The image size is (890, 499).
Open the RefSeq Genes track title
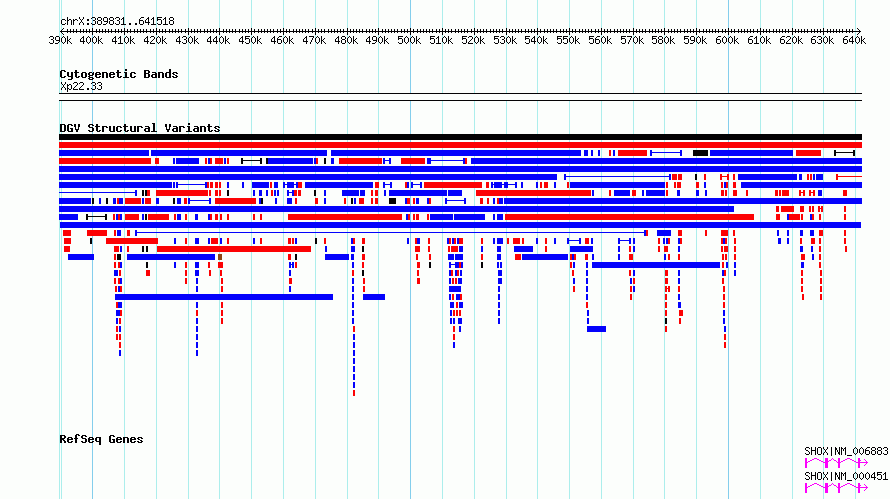101,439
